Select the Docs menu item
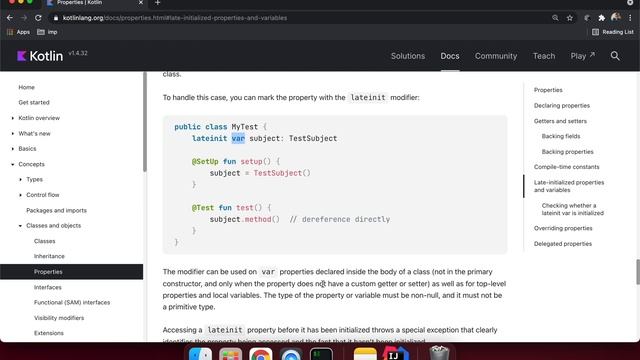Screen dimensions: 640x360 click(450, 56)
